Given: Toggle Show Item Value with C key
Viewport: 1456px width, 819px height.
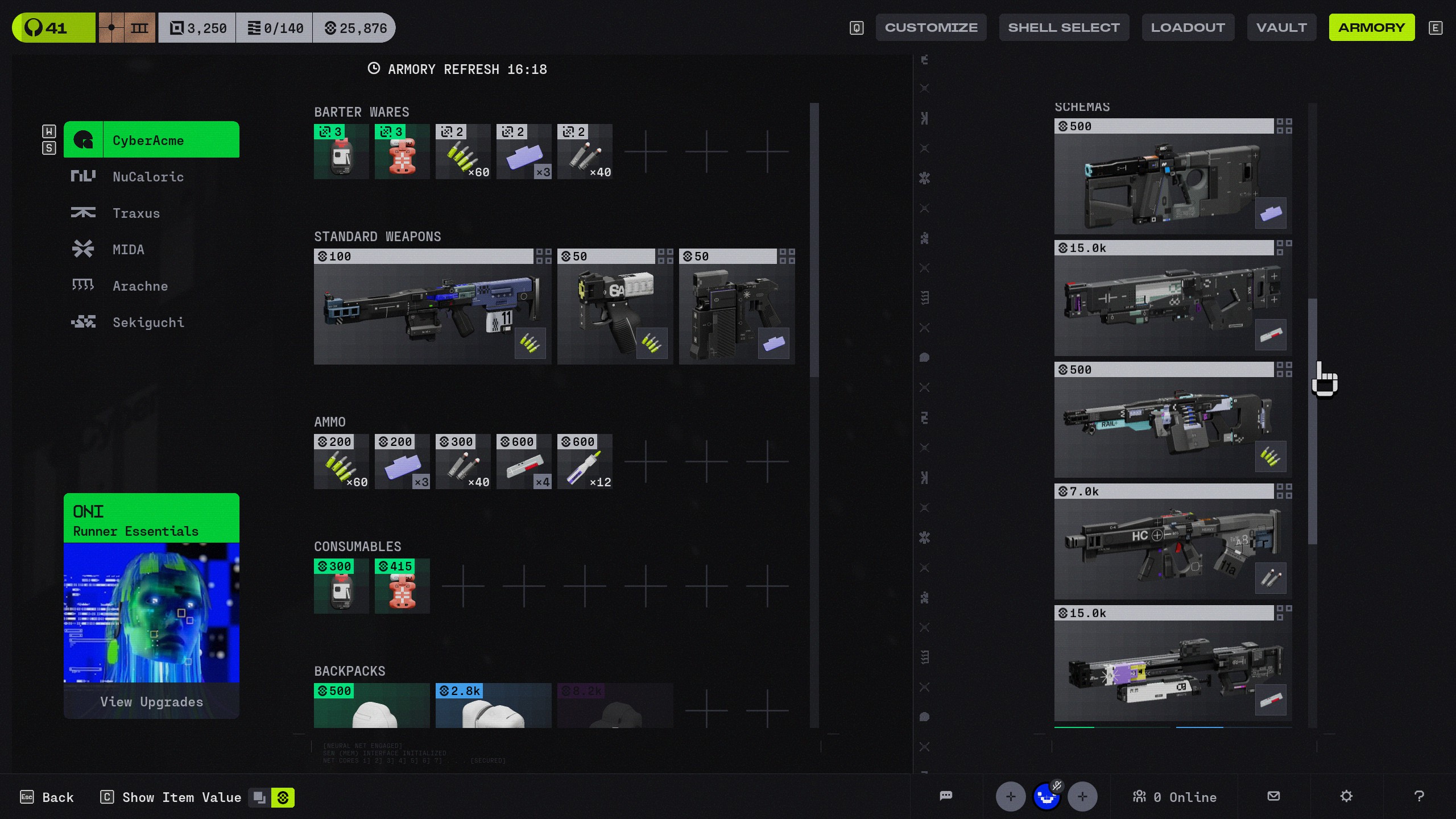Looking at the screenshot, I should click(x=107, y=797).
